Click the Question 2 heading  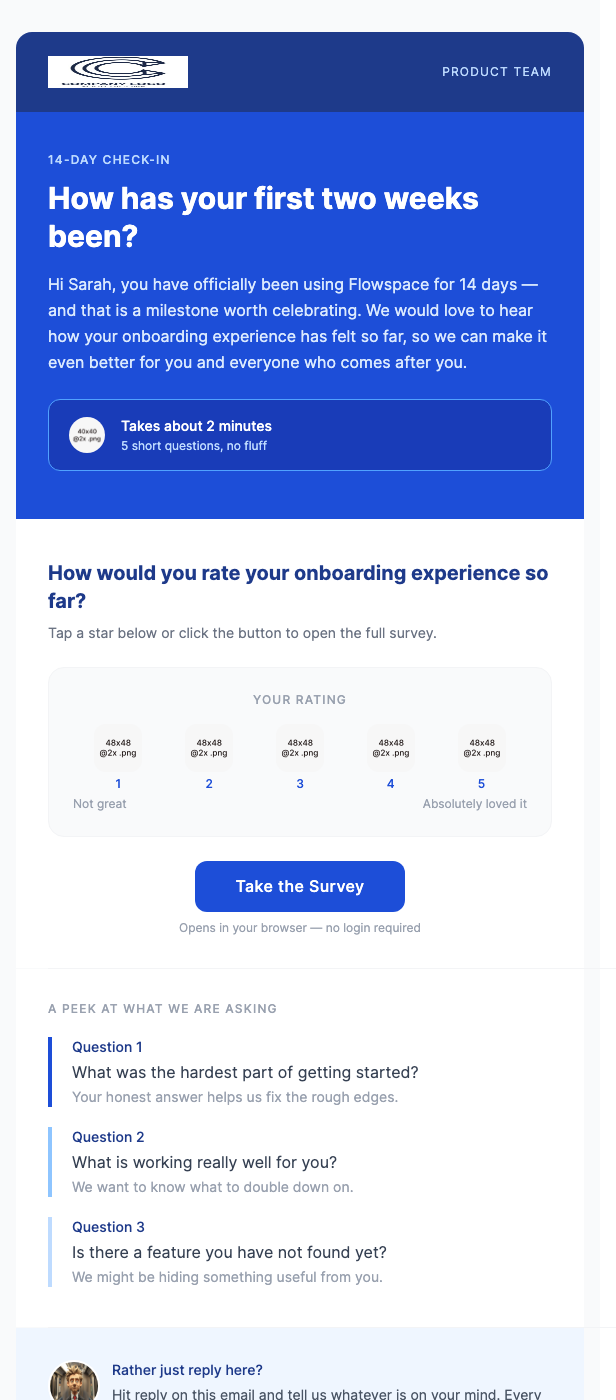point(108,1137)
